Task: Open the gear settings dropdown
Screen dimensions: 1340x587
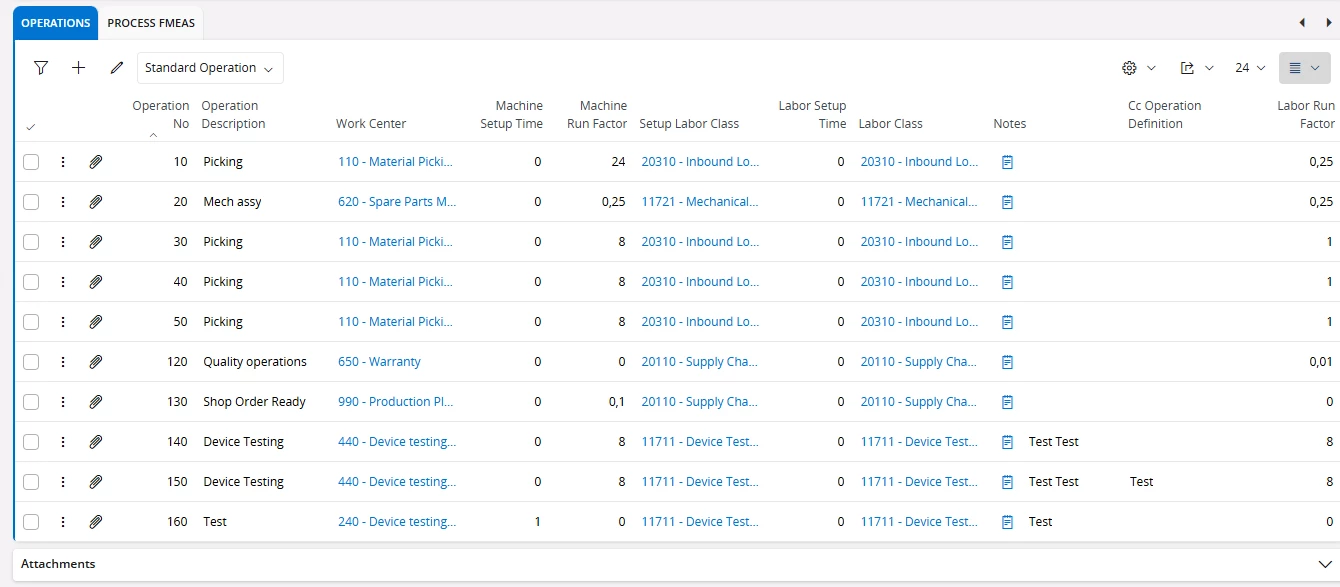Action: [x=1138, y=68]
